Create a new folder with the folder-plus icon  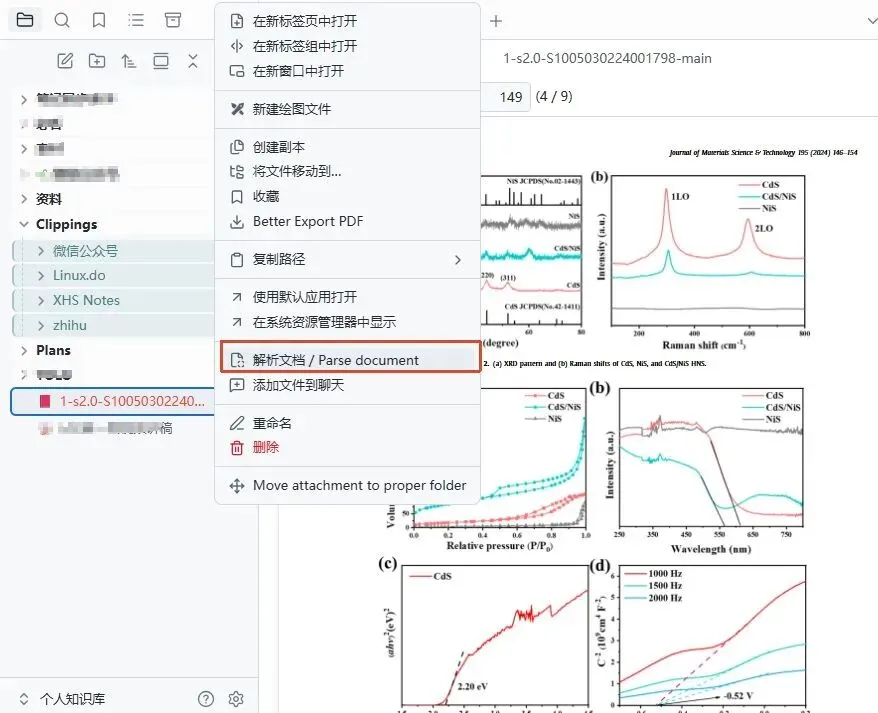point(97,60)
